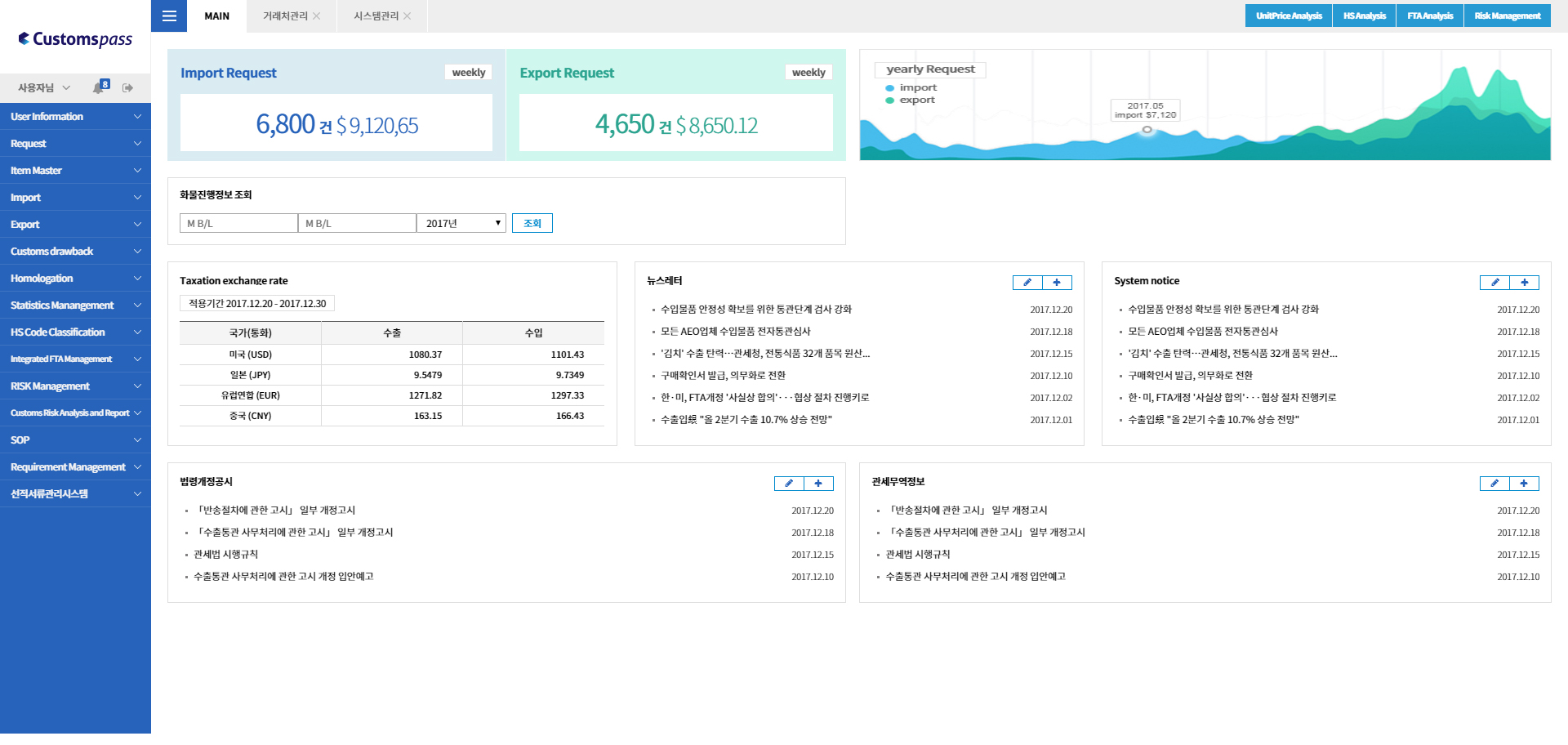Open Risk Management top button
This screenshot has width=1568, height=745.
[1508, 16]
